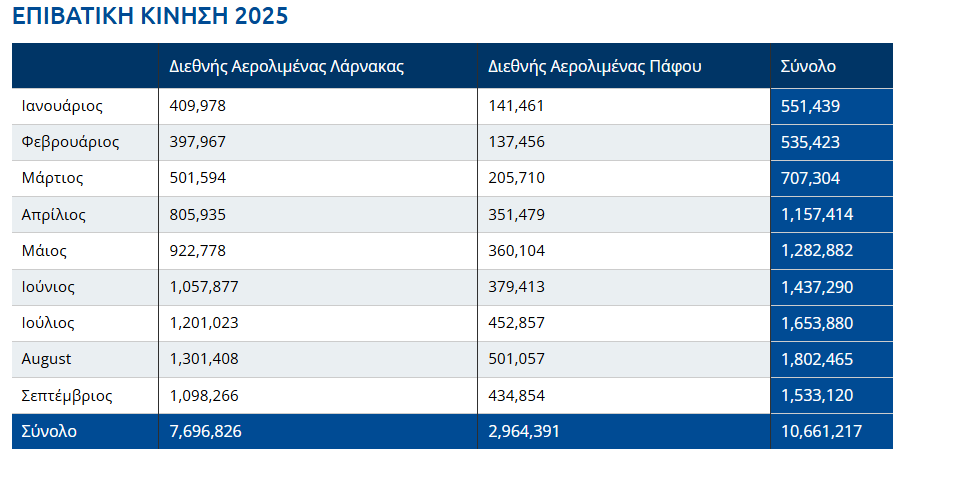Viewport: 979px width, 497px height.
Task: Select the Φεβρουάριος row label
Action: coord(70,142)
